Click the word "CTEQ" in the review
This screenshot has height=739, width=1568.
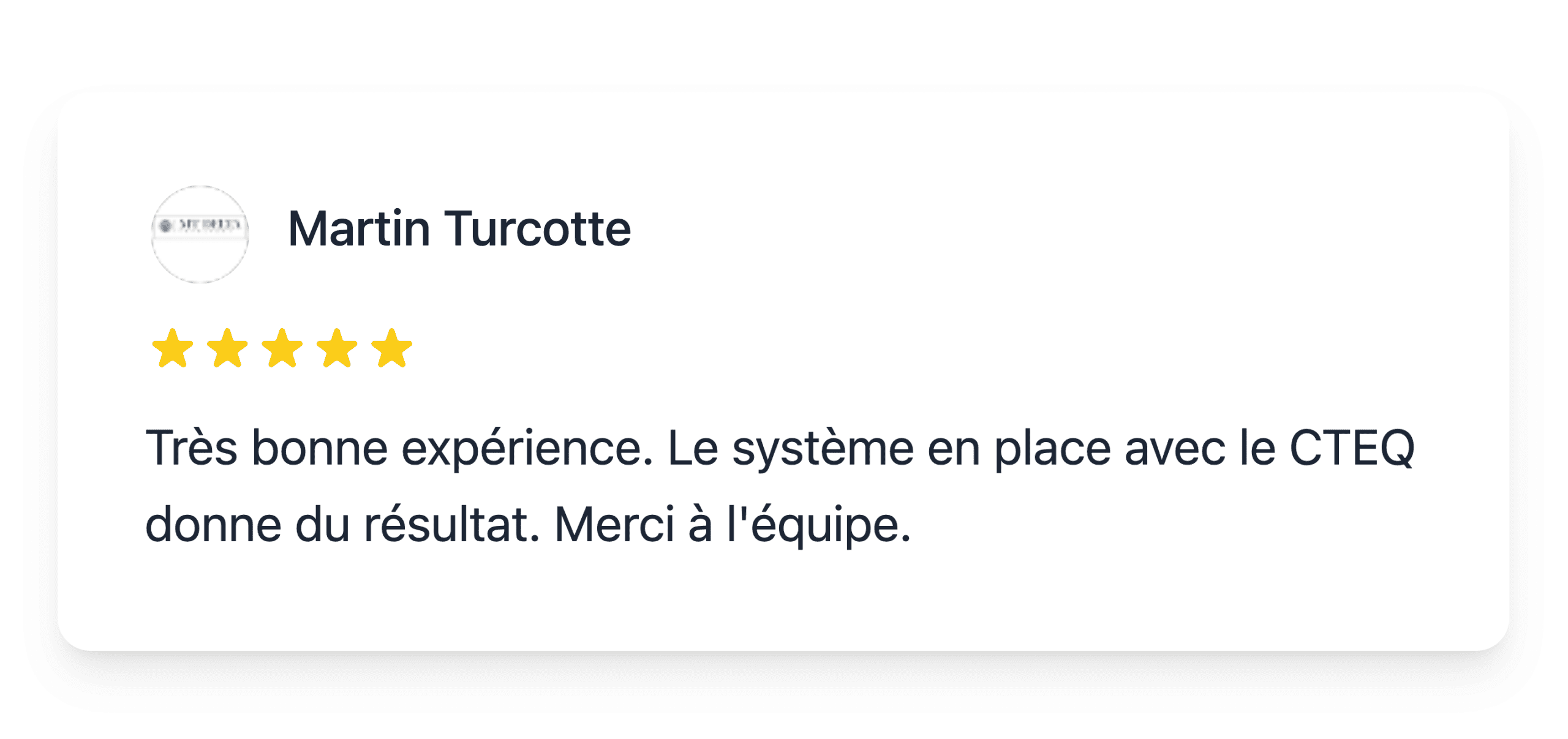1352,448
